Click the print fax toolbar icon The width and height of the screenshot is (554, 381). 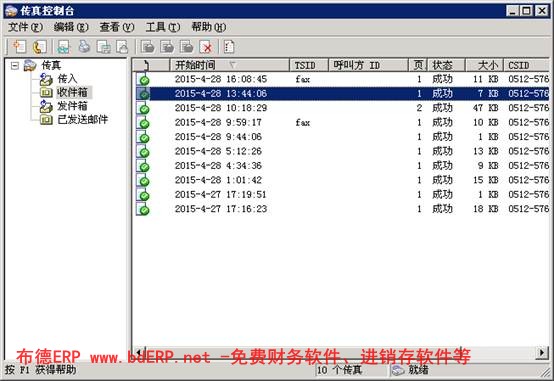click(84, 47)
